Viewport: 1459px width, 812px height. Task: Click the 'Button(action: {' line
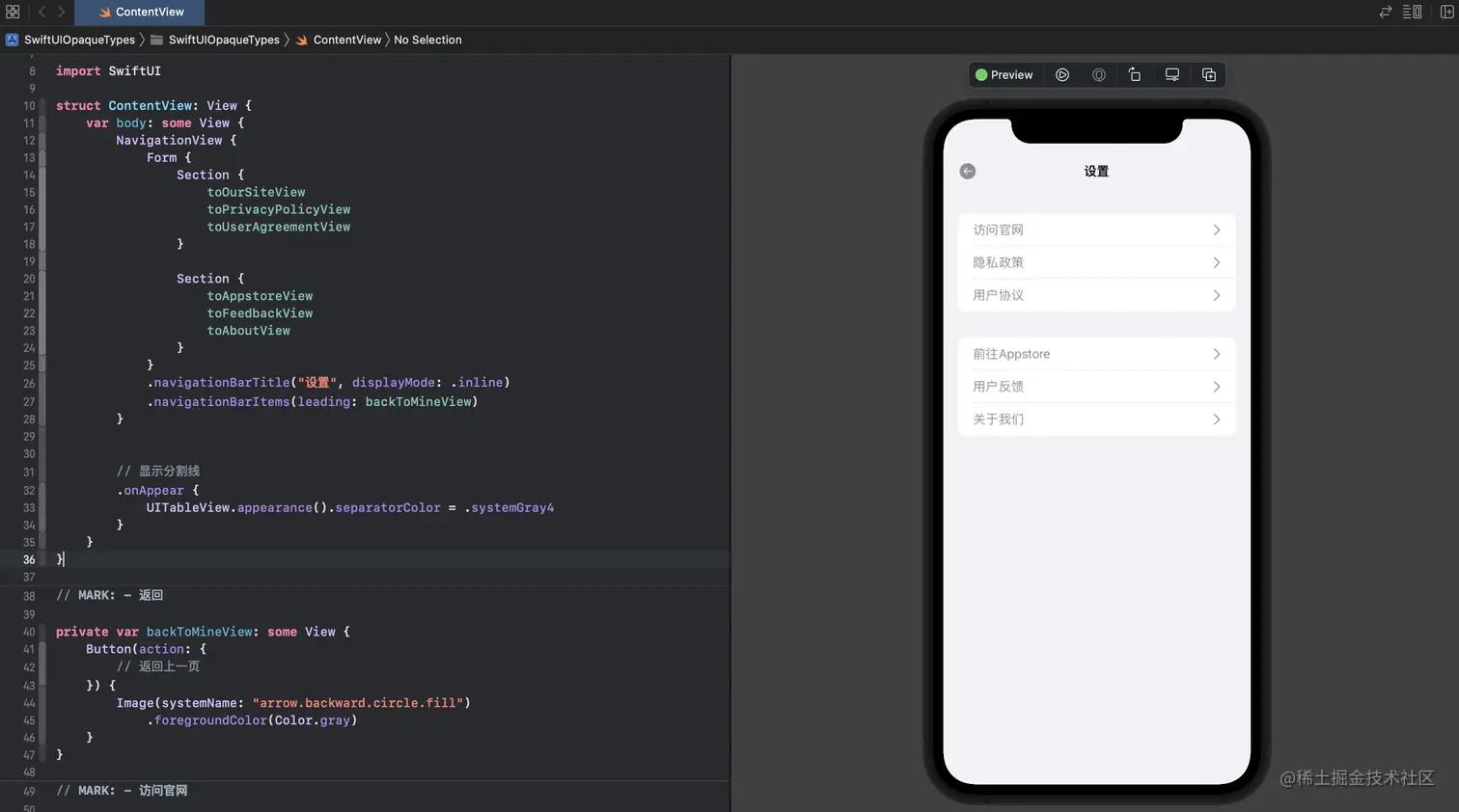(x=146, y=650)
